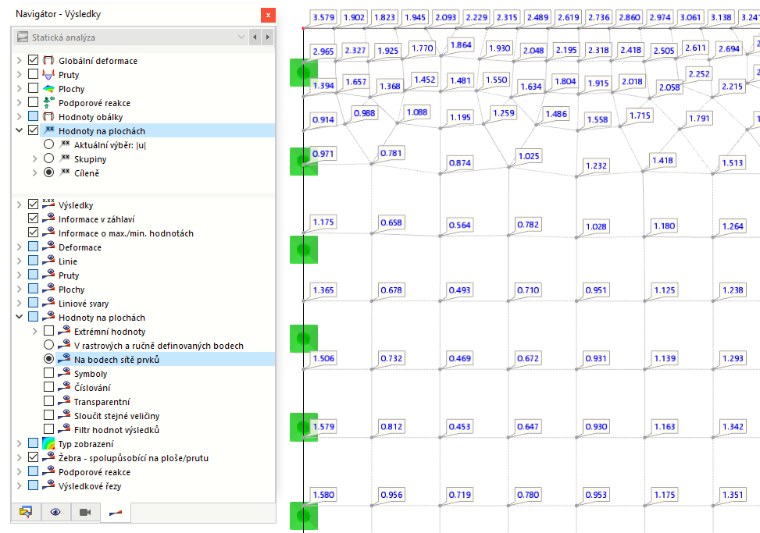Select Hodnoty obálky tree label
The width and height of the screenshot is (760, 533).
pos(91,117)
